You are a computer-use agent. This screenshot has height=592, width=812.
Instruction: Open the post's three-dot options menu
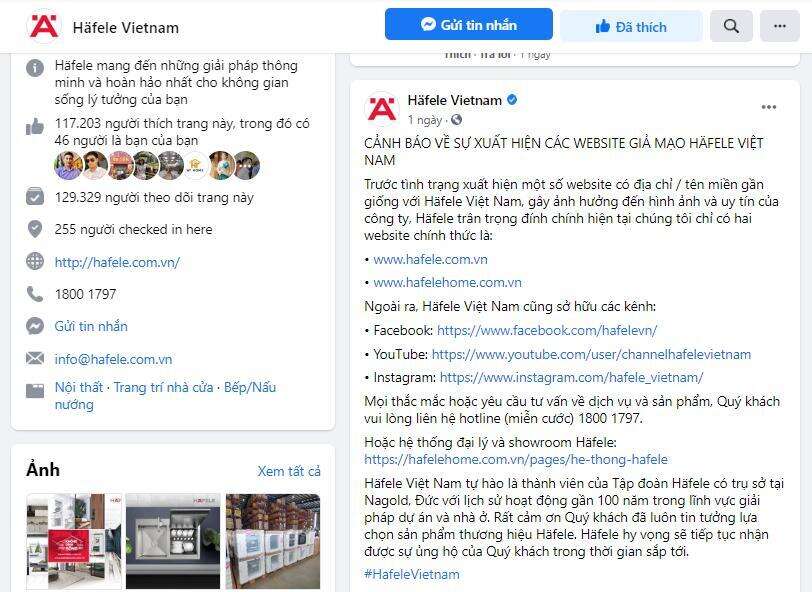[x=768, y=107]
